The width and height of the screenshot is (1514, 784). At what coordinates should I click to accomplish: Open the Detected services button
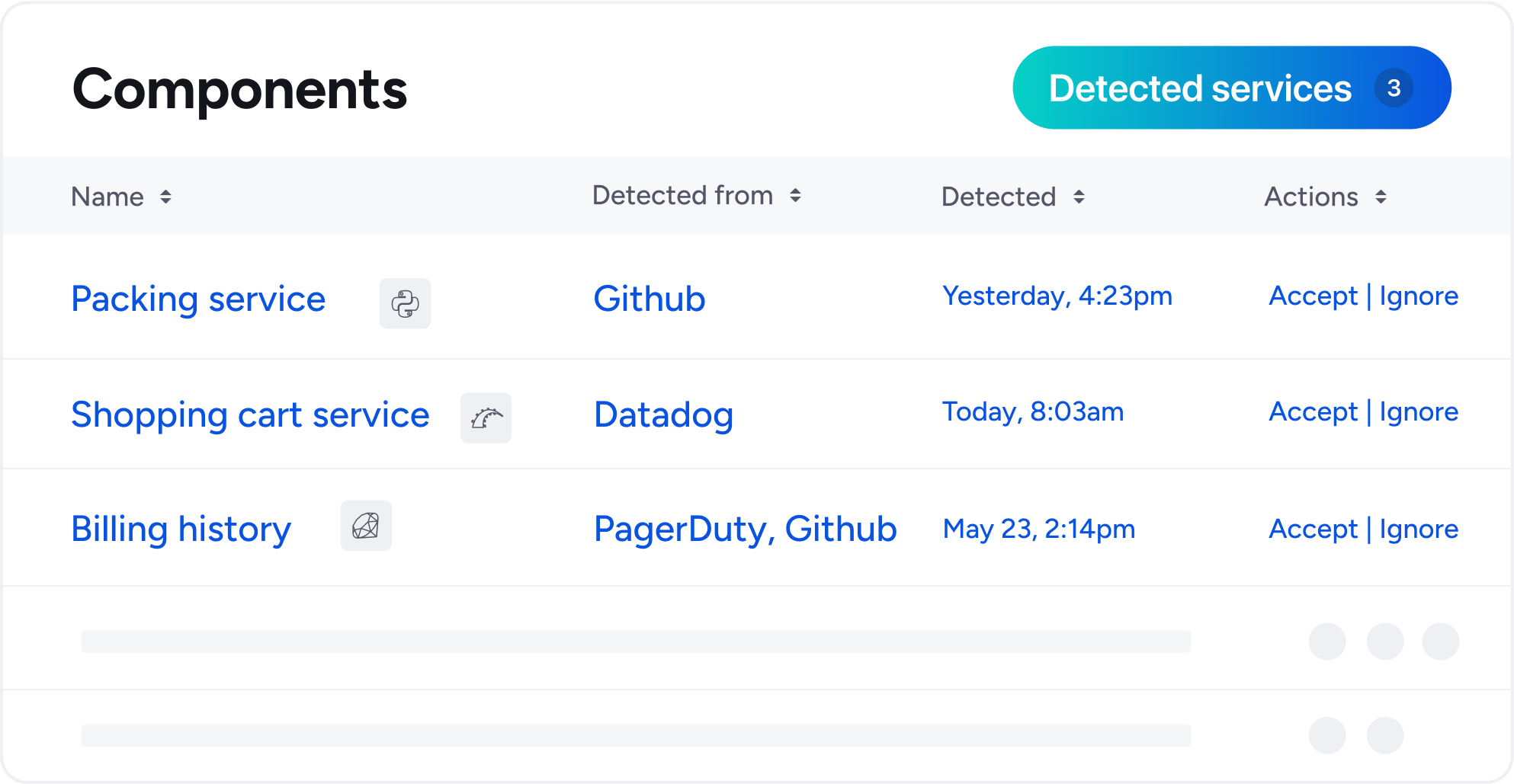(x=1231, y=88)
